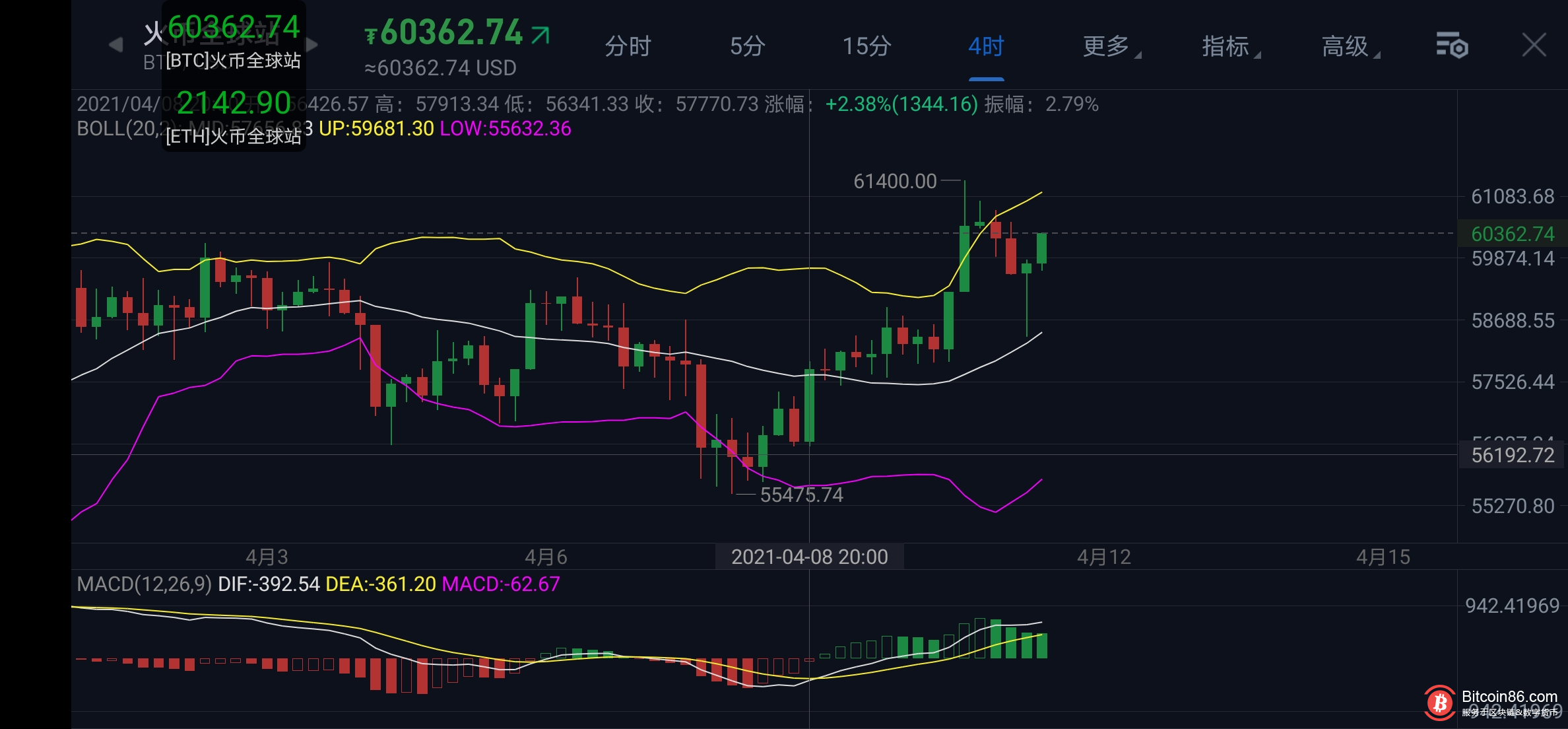Expand the 高级 advanced dropdown
The width and height of the screenshot is (1568, 729).
[x=1348, y=46]
